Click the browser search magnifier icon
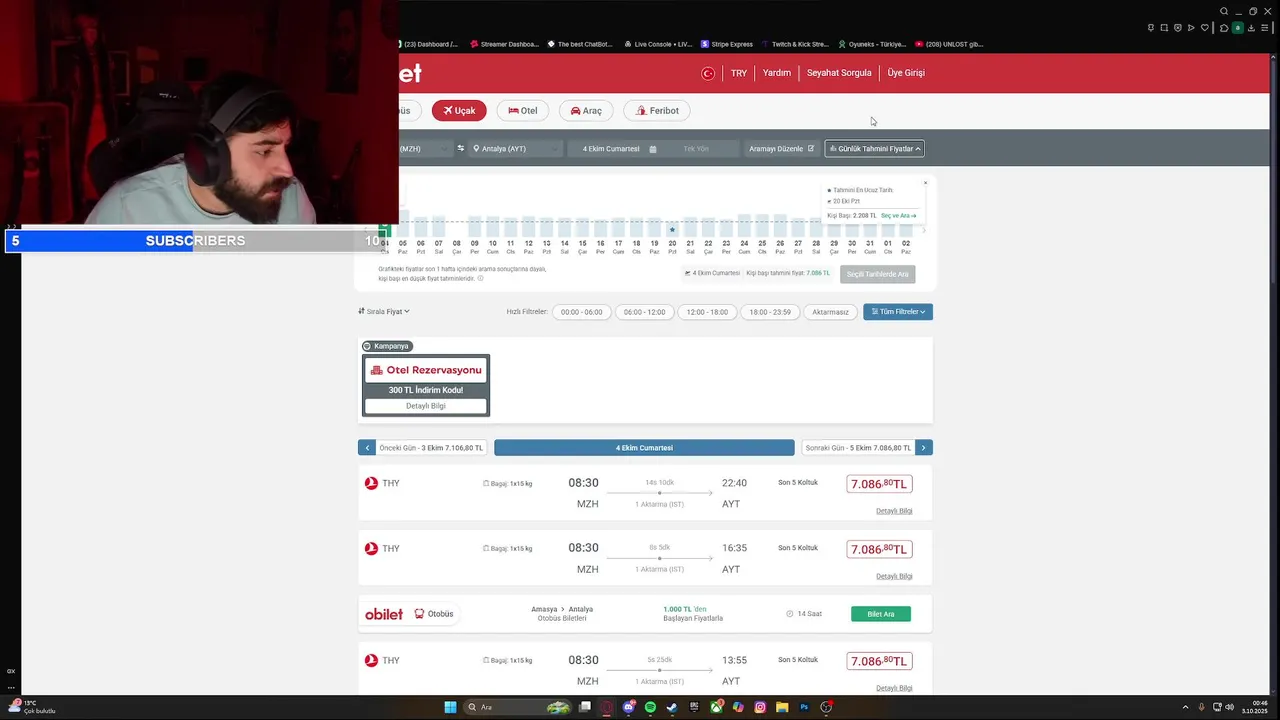 coord(1224,12)
